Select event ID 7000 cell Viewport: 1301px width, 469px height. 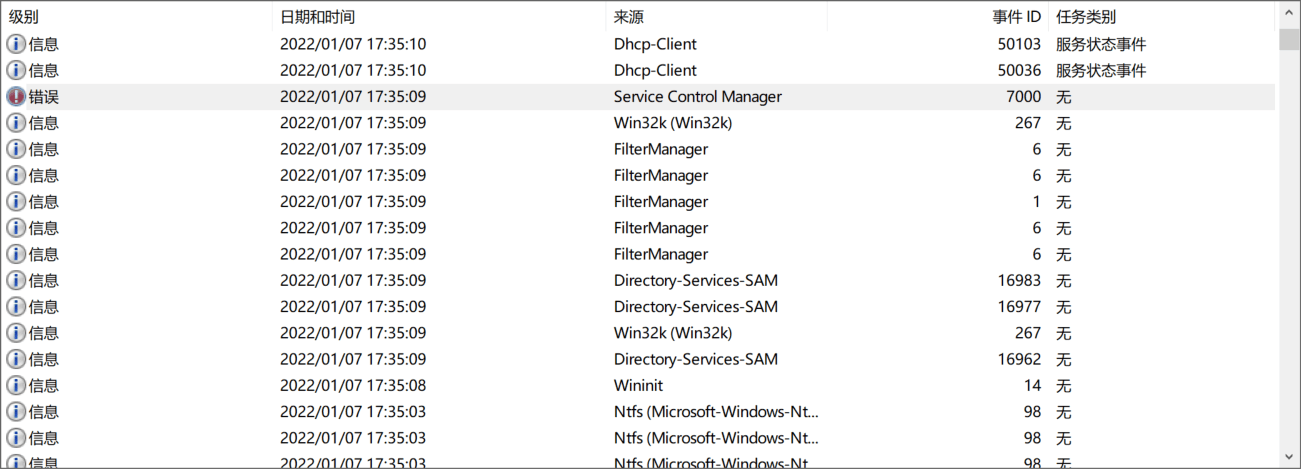[x=1024, y=97]
